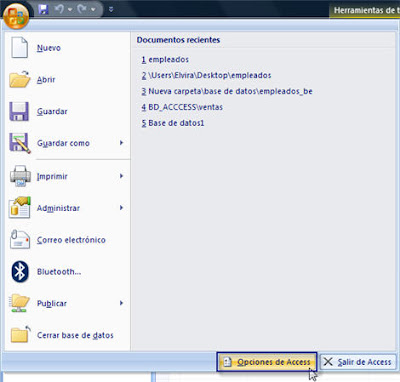The image size is (400, 382).
Task: Select the Nuevo menu label
Action: tap(49, 48)
